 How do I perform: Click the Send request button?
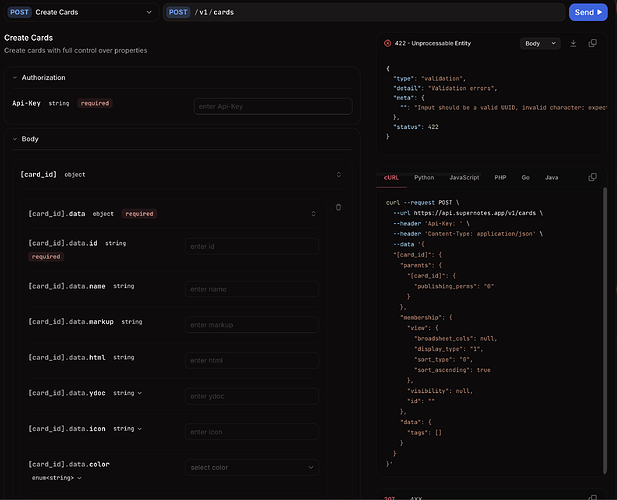click(x=588, y=12)
